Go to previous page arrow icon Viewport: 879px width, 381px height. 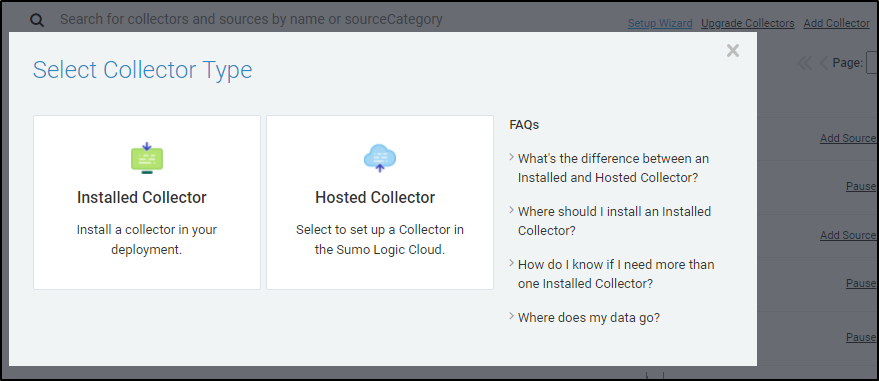[823, 63]
